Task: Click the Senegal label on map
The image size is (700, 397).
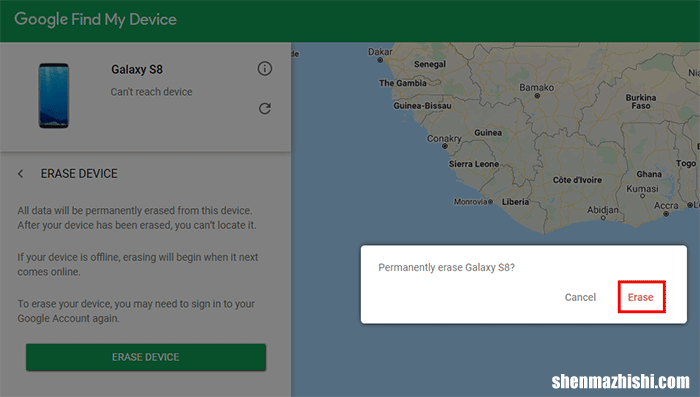Action: click(429, 64)
